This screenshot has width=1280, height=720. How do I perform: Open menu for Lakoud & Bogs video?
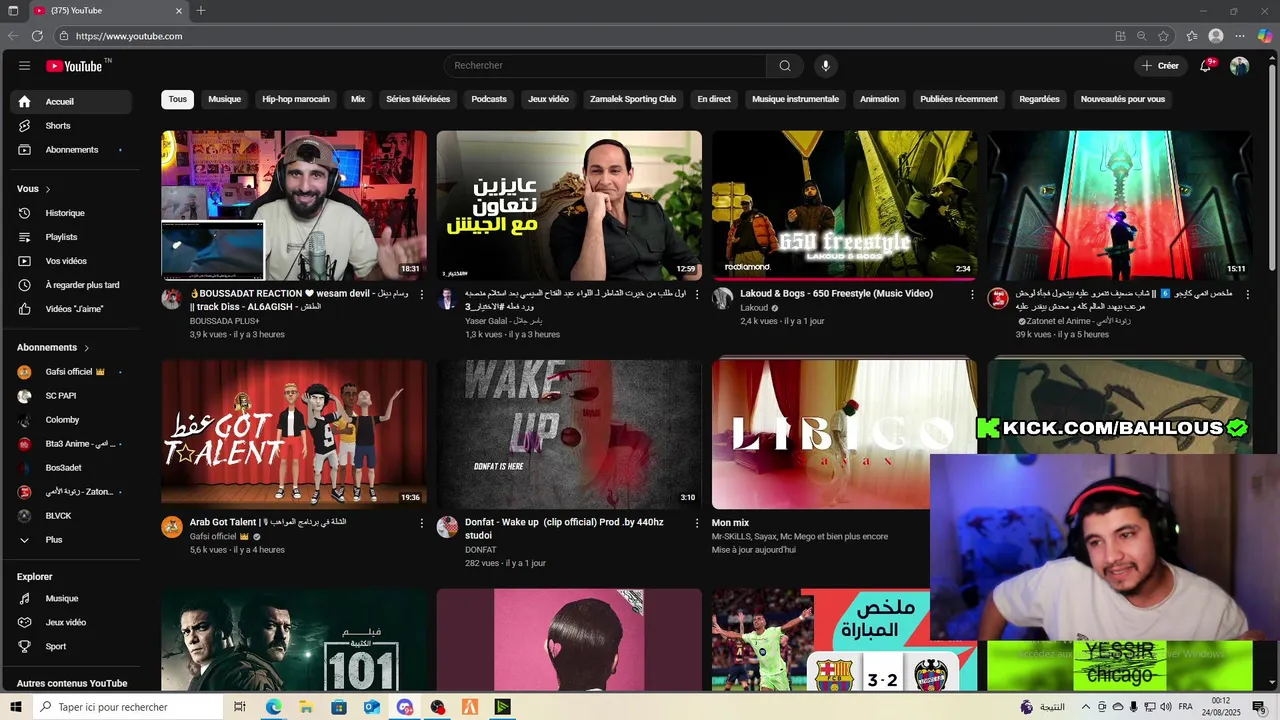pyautogui.click(x=972, y=295)
